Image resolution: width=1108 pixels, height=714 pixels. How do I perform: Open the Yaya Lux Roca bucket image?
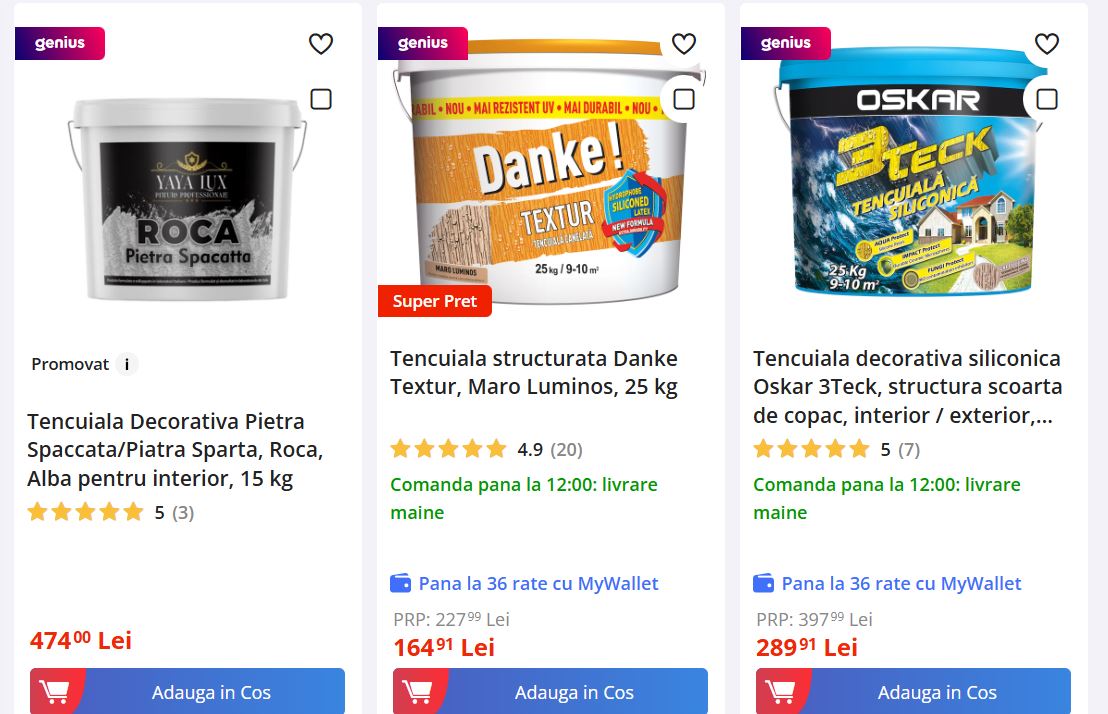187,199
